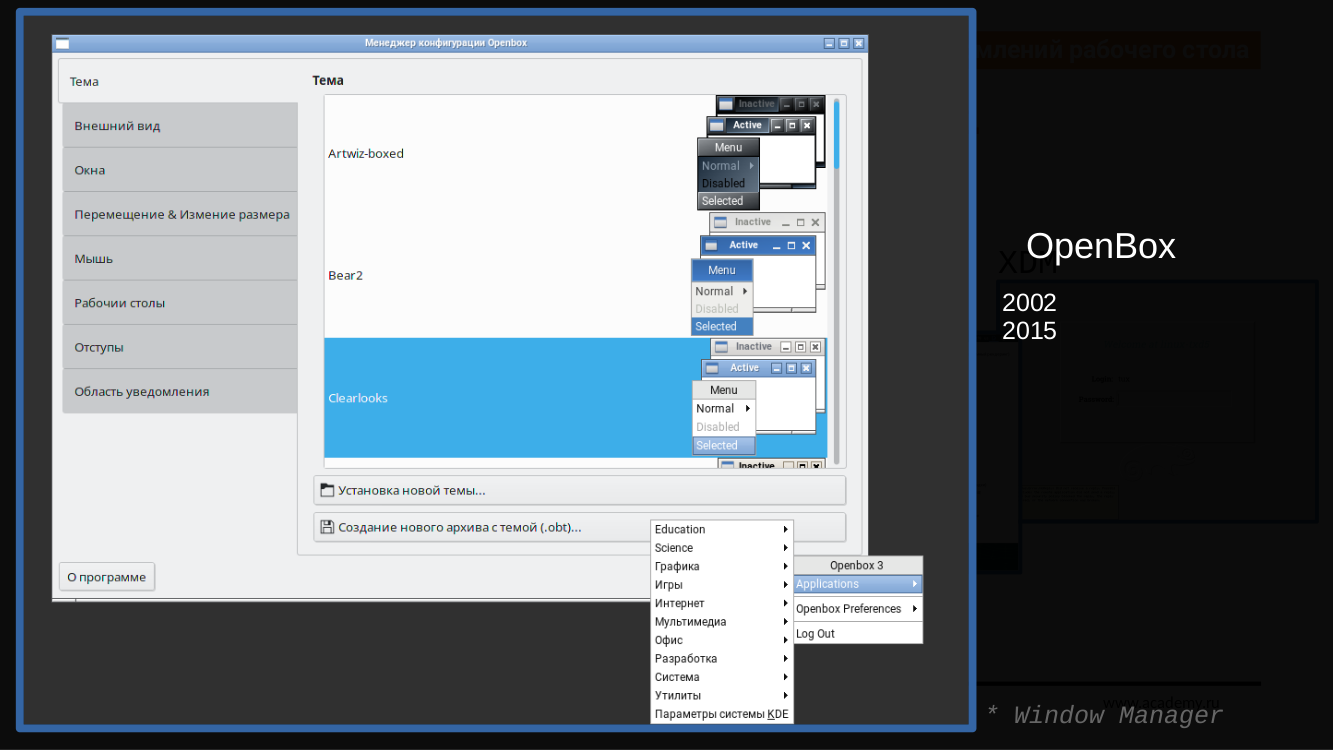Switch to the Тема tab
Image resolution: width=1333 pixels, height=750 pixels.
pos(178,81)
